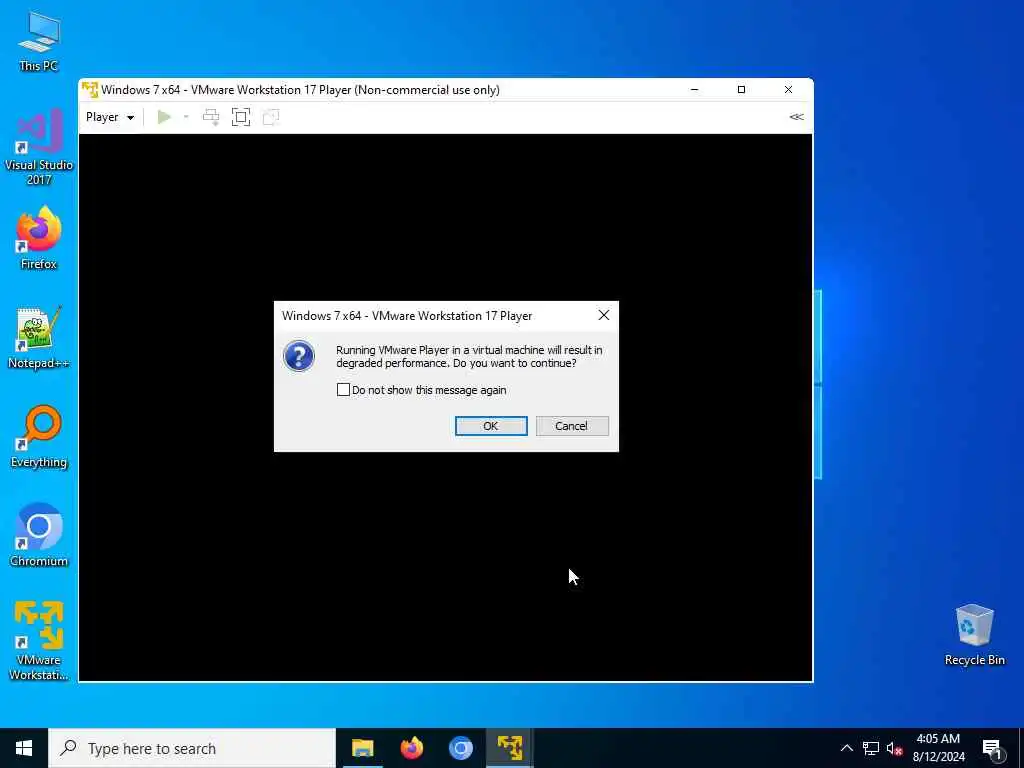The height and width of the screenshot is (768, 1024).
Task: Select Recycle Bin desktop icon
Action: click(974, 635)
